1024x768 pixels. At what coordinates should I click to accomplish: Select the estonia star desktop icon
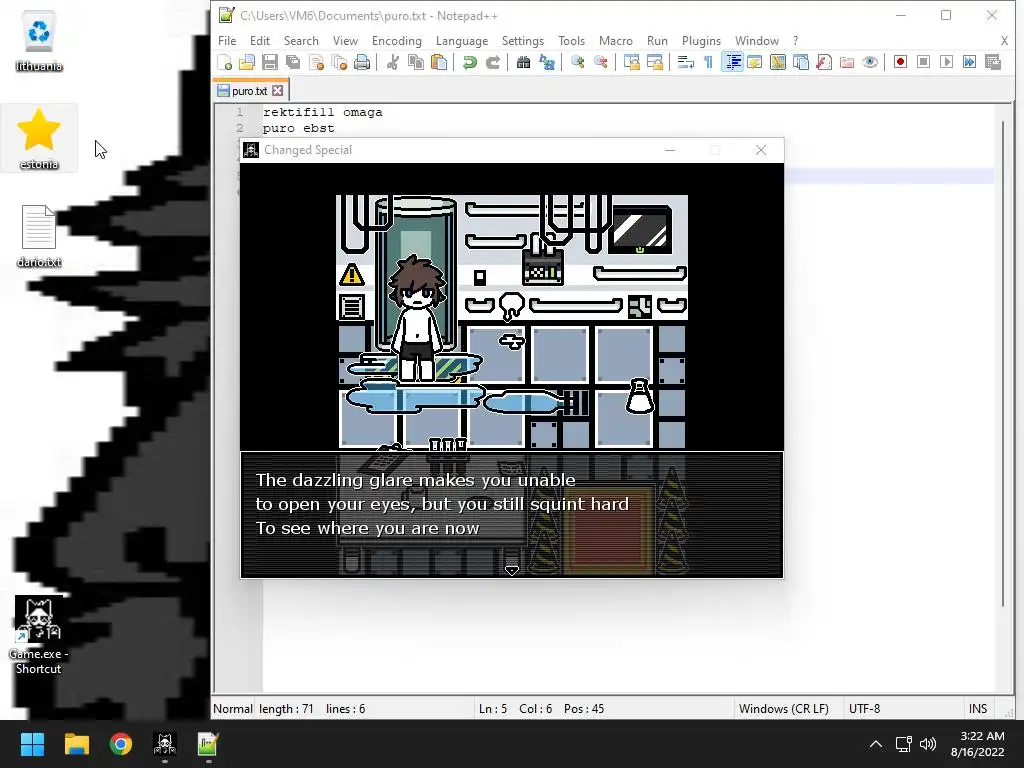point(39,138)
